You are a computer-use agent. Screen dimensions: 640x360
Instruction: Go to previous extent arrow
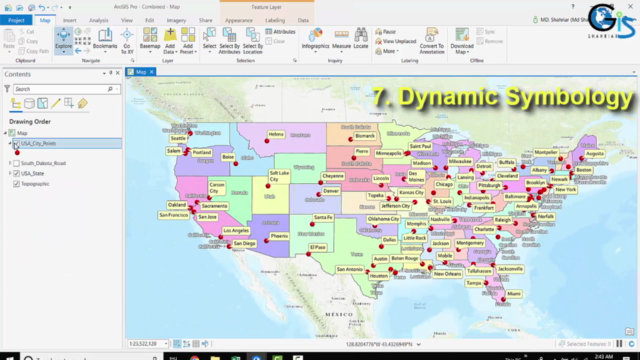pyautogui.click(x=78, y=51)
